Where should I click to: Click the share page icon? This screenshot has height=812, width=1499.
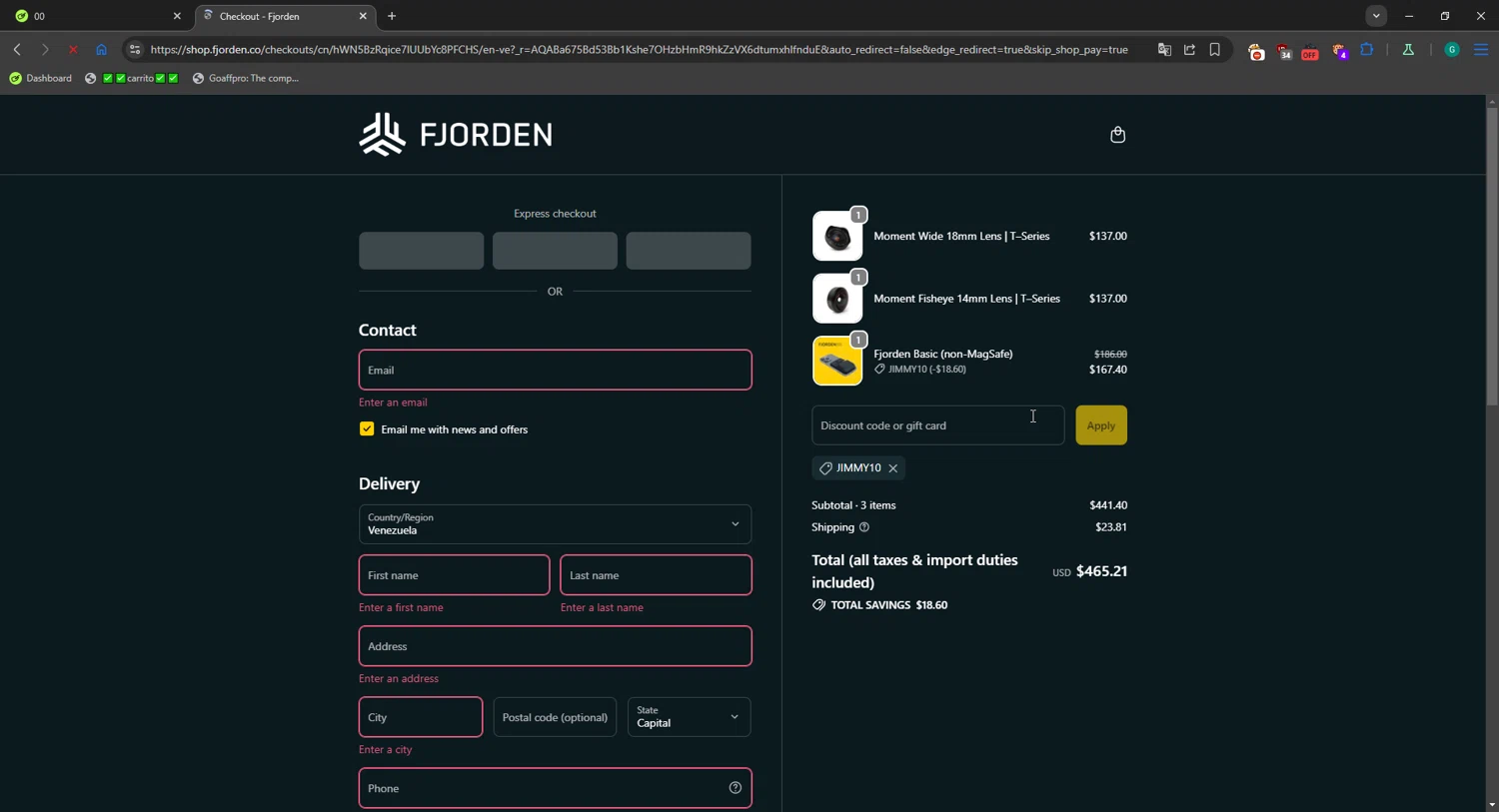click(1189, 49)
